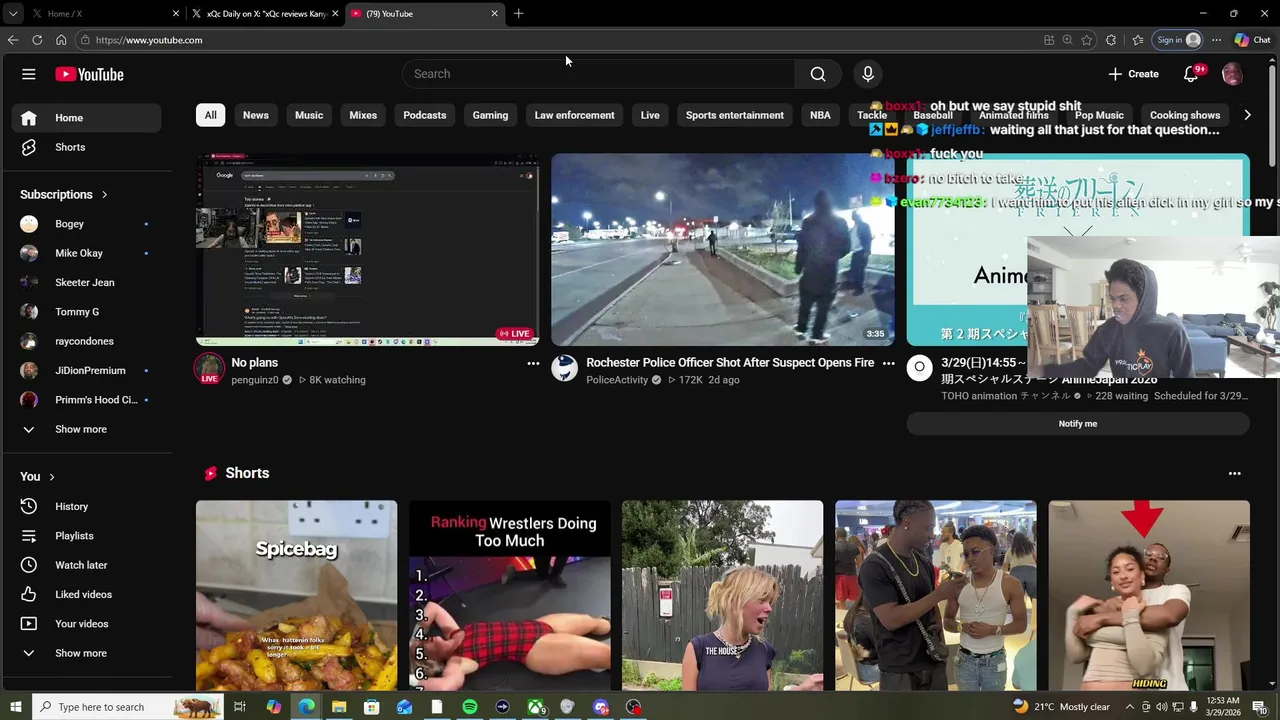Open the Create menu
Screen dimensions: 1280x720
[x=1133, y=74]
